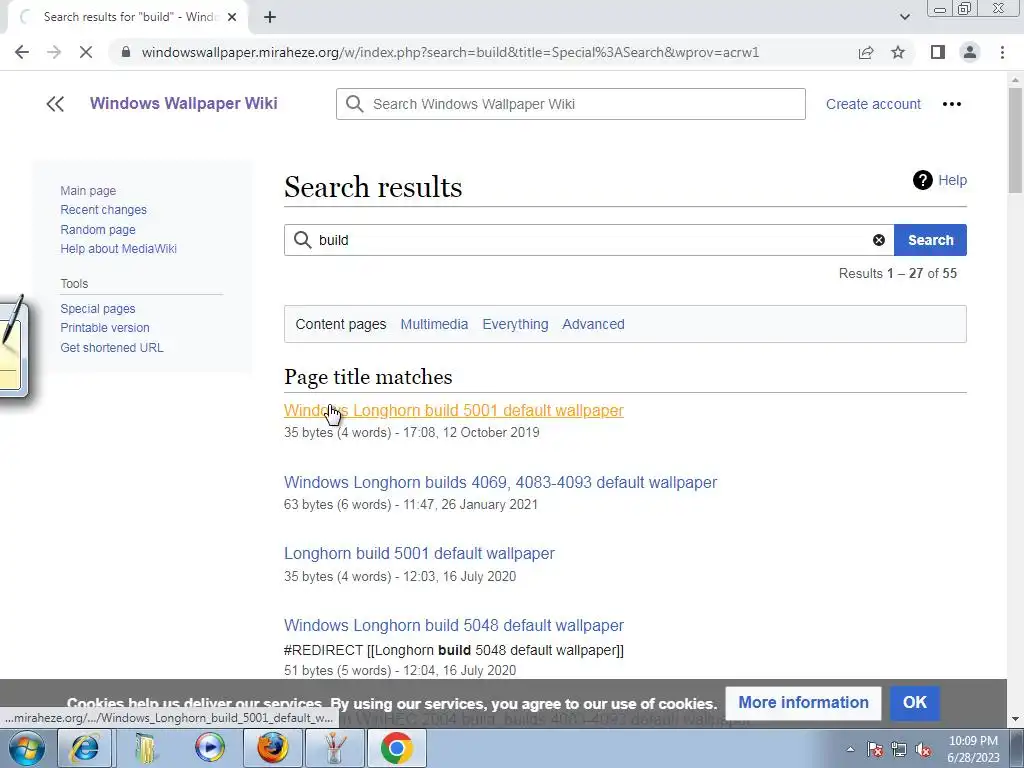
Task: Open Random page in sidebar
Action: (x=98, y=229)
